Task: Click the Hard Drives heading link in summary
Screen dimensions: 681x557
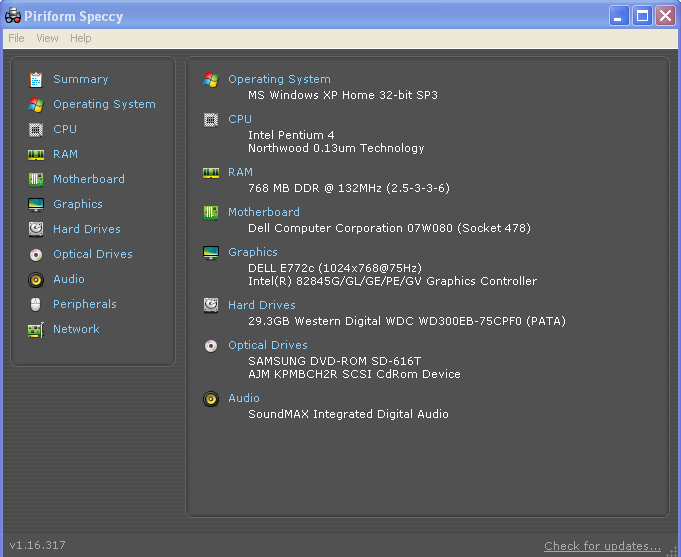Action: (262, 305)
